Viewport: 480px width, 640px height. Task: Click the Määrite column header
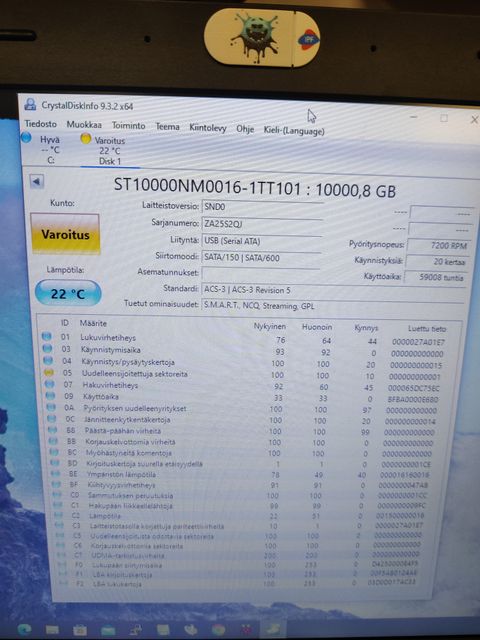[x=93, y=323]
